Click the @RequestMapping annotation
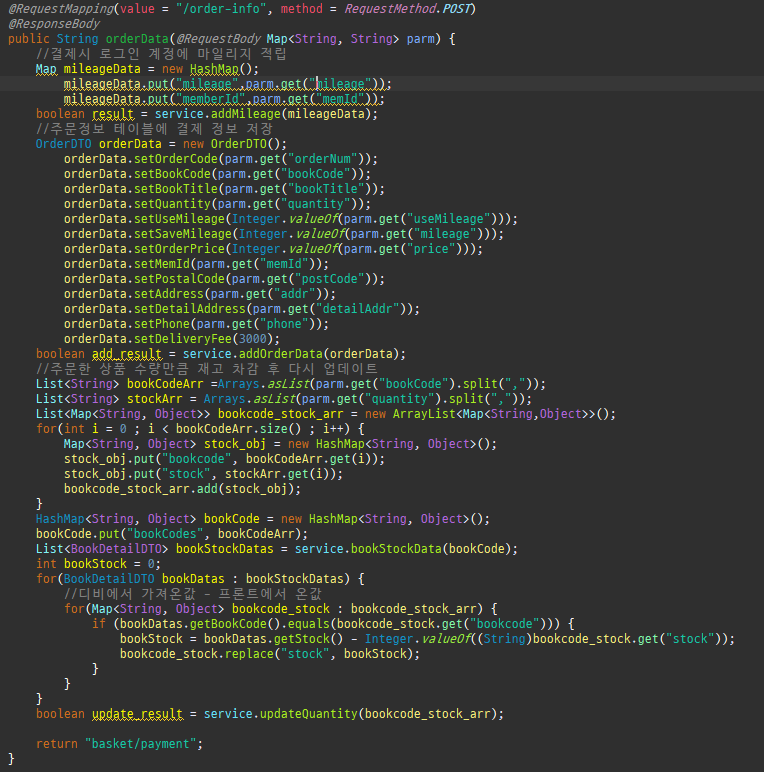Image resolution: width=764 pixels, height=772 pixels. coord(61,9)
